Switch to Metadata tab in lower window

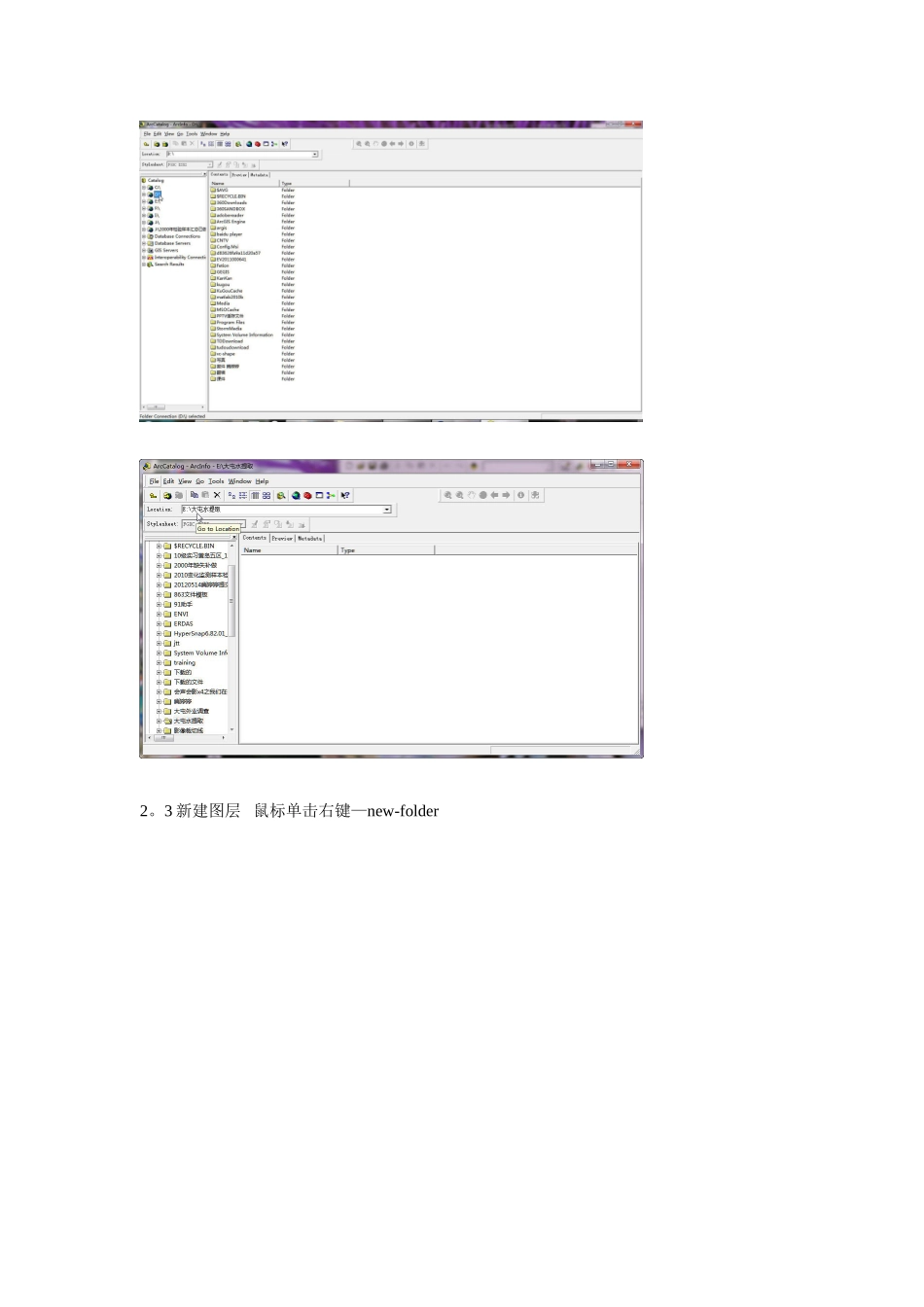(x=310, y=538)
